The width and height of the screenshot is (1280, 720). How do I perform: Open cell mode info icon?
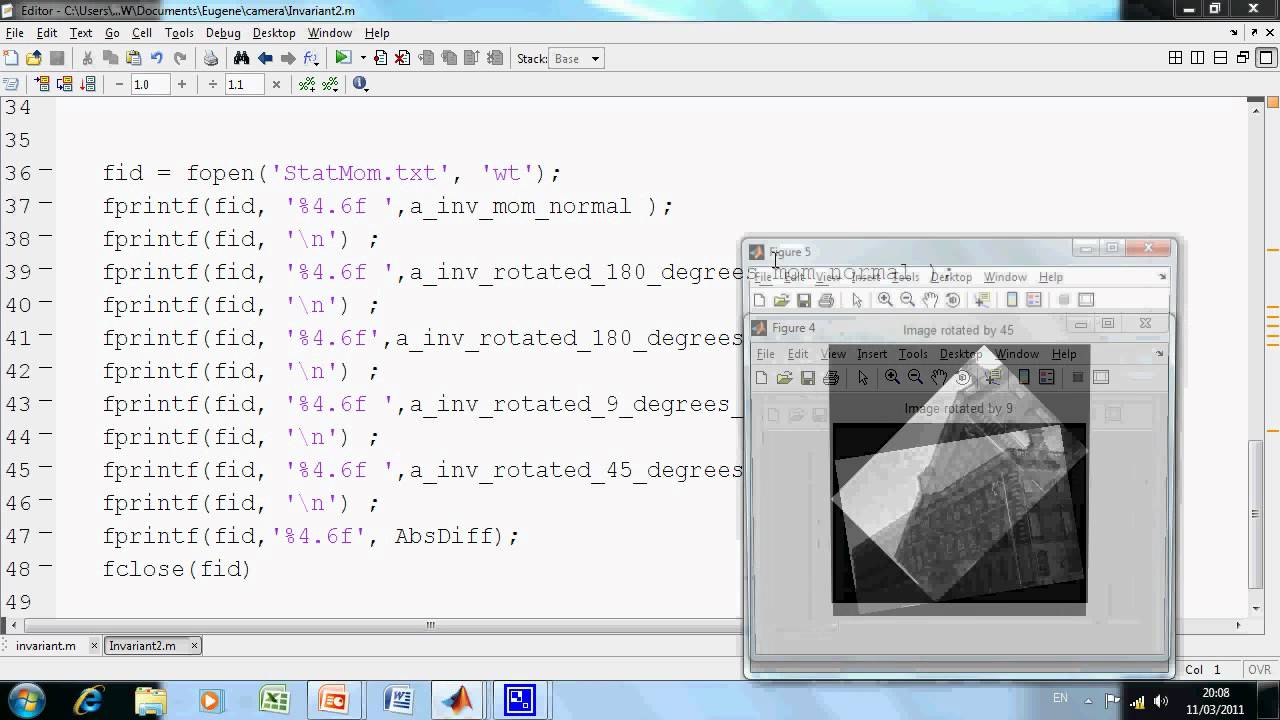tap(360, 84)
